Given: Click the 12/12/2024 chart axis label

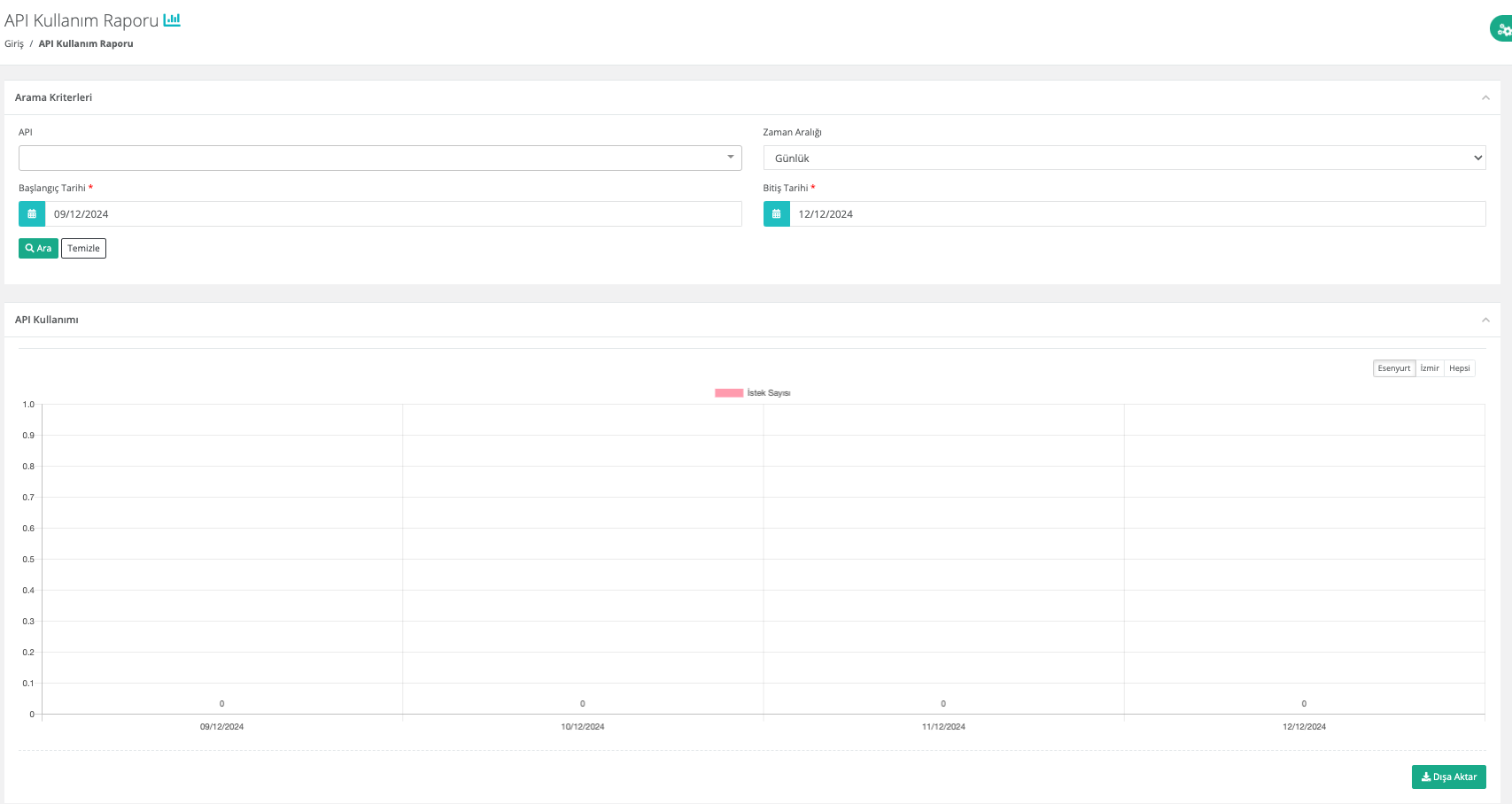Looking at the screenshot, I should coord(1304,726).
